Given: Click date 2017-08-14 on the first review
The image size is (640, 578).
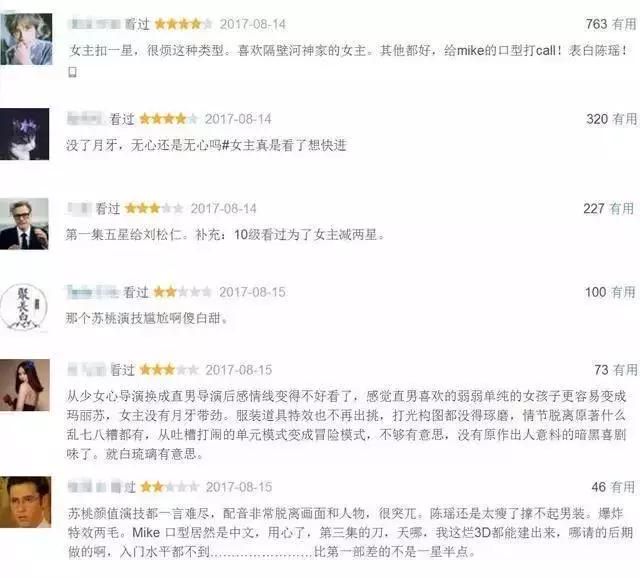Looking at the screenshot, I should 253,24.
